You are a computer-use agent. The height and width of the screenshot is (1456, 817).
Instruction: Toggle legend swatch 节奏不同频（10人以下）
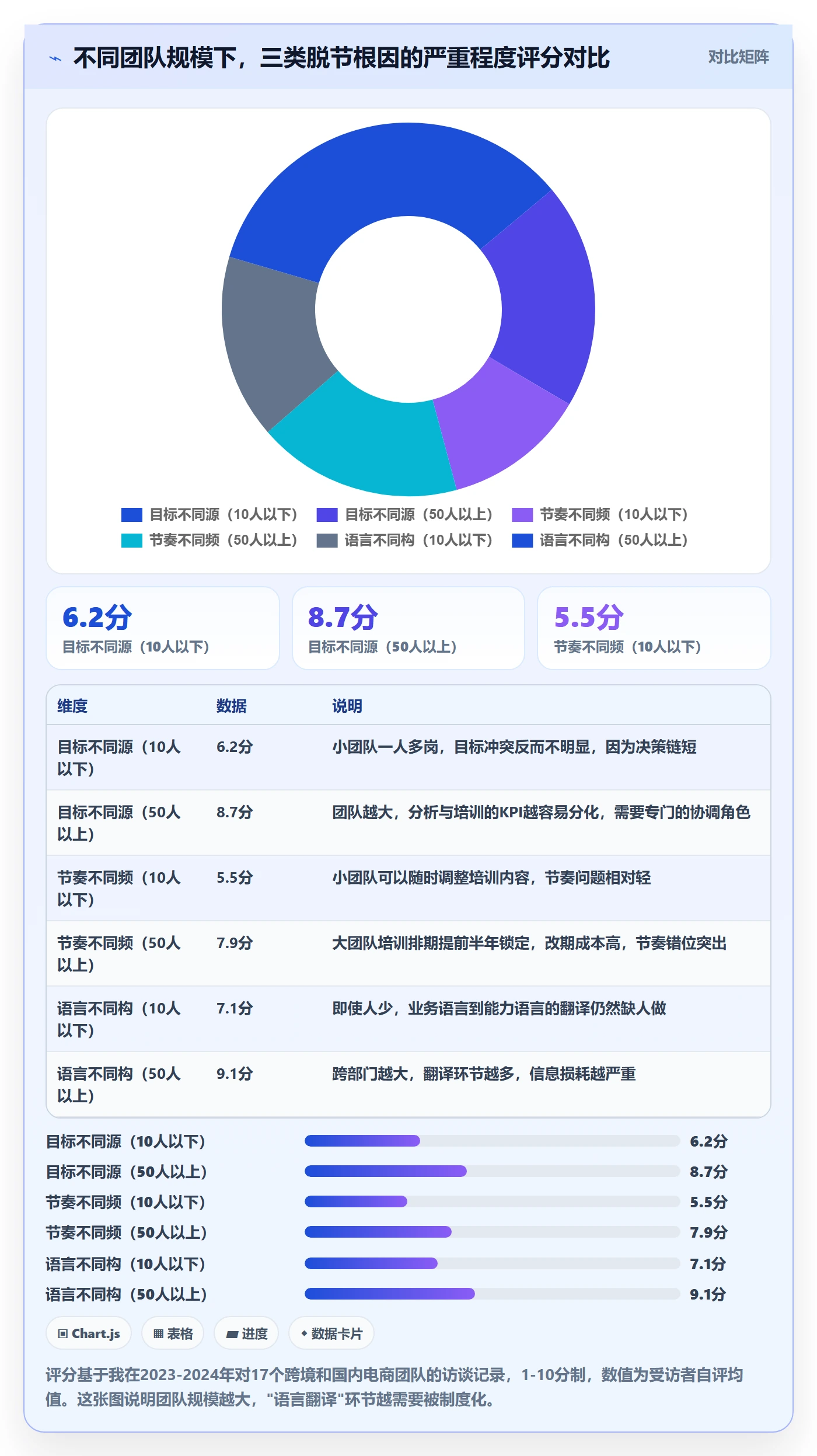pyautogui.click(x=522, y=515)
